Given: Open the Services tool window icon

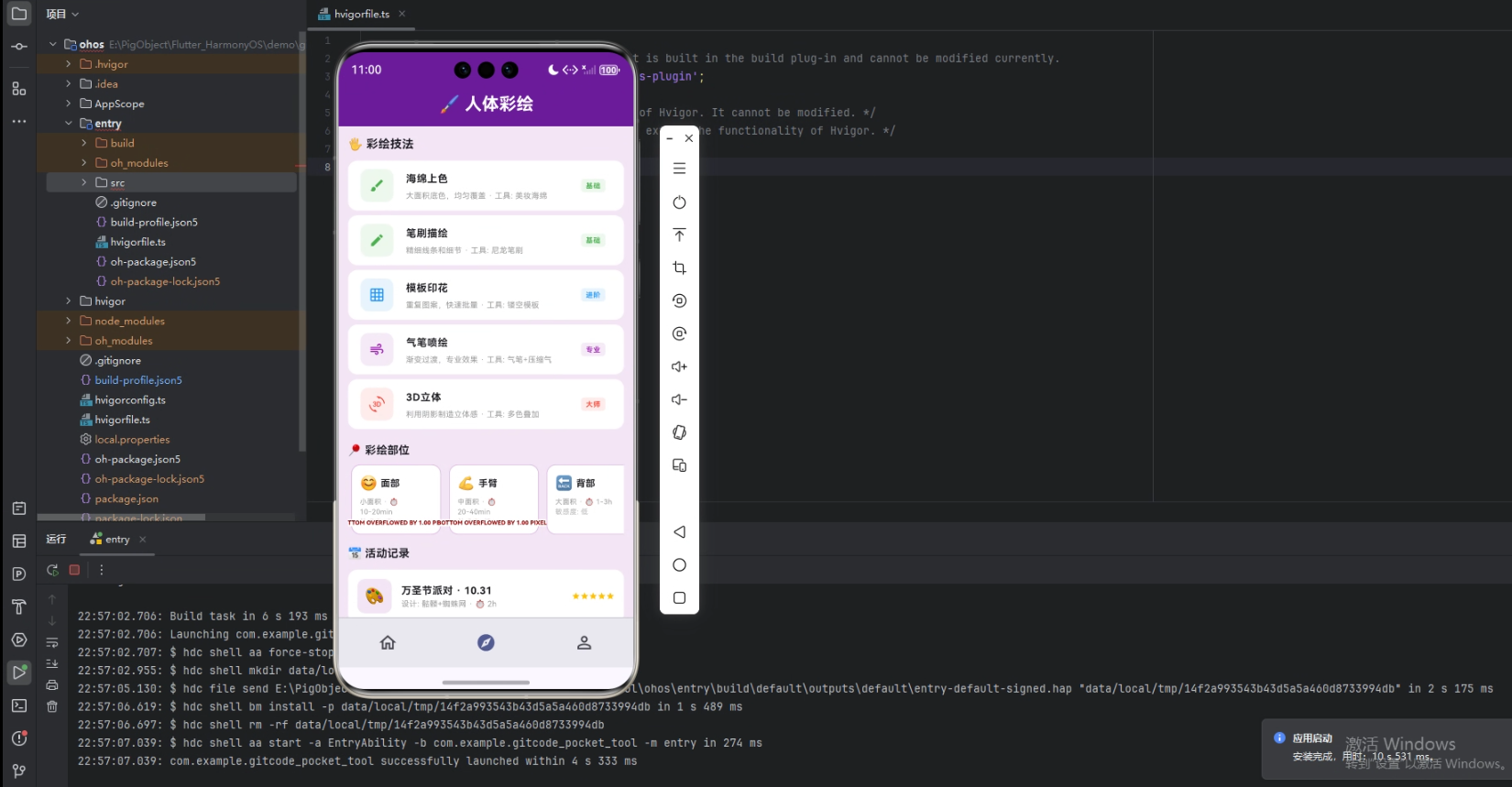Looking at the screenshot, I should tap(18, 639).
